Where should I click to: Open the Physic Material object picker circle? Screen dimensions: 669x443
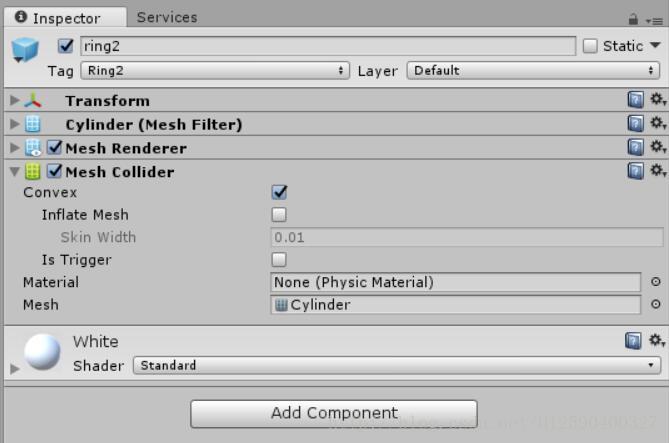point(656,282)
